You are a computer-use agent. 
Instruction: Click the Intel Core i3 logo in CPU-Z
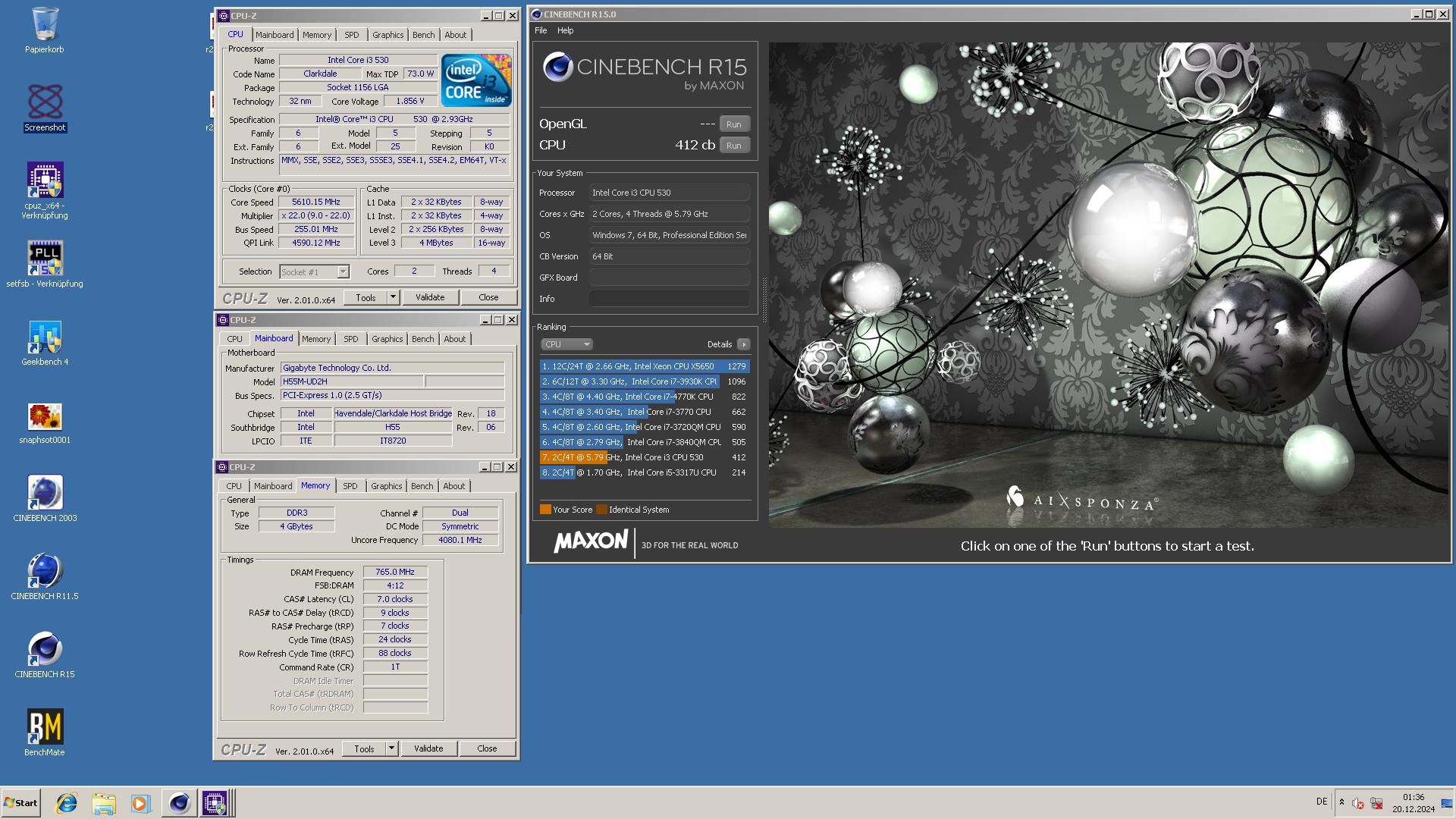[476, 80]
